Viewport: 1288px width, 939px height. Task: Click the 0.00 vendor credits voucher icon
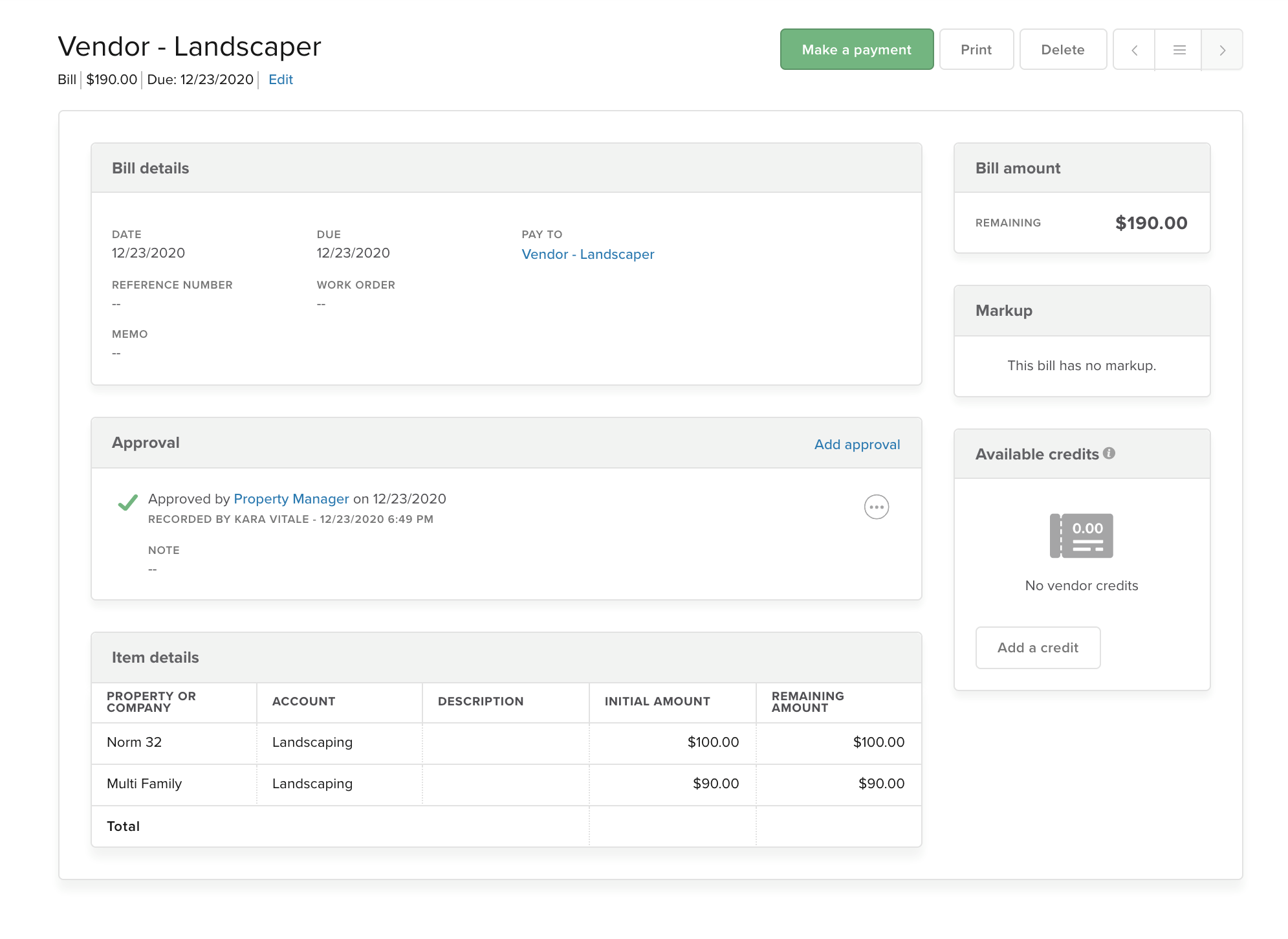[1081, 536]
